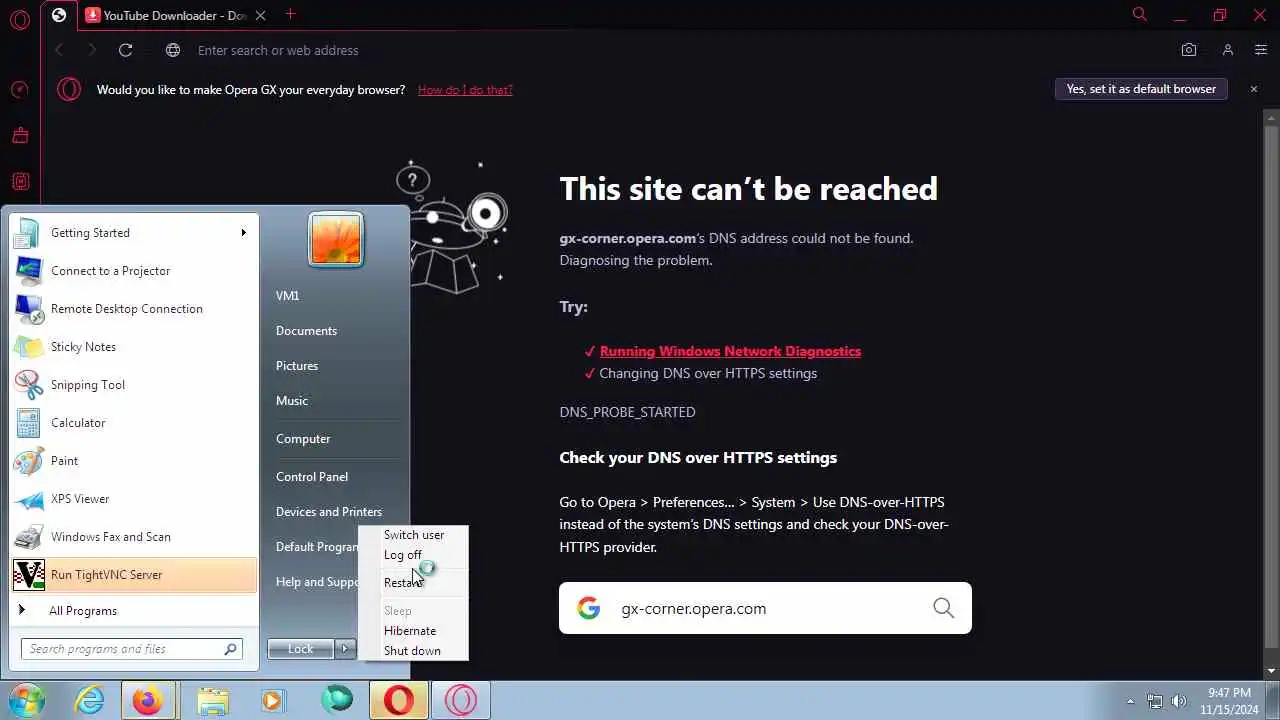Open Devices and Printers
The image size is (1280, 720).
pyautogui.click(x=329, y=512)
